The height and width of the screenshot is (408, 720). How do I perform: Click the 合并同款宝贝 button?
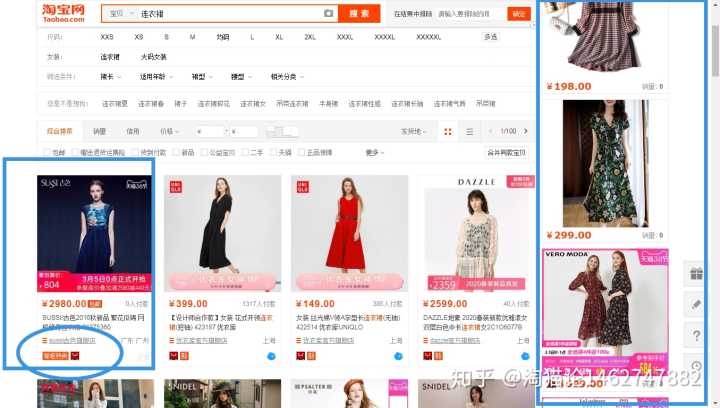[x=506, y=152]
